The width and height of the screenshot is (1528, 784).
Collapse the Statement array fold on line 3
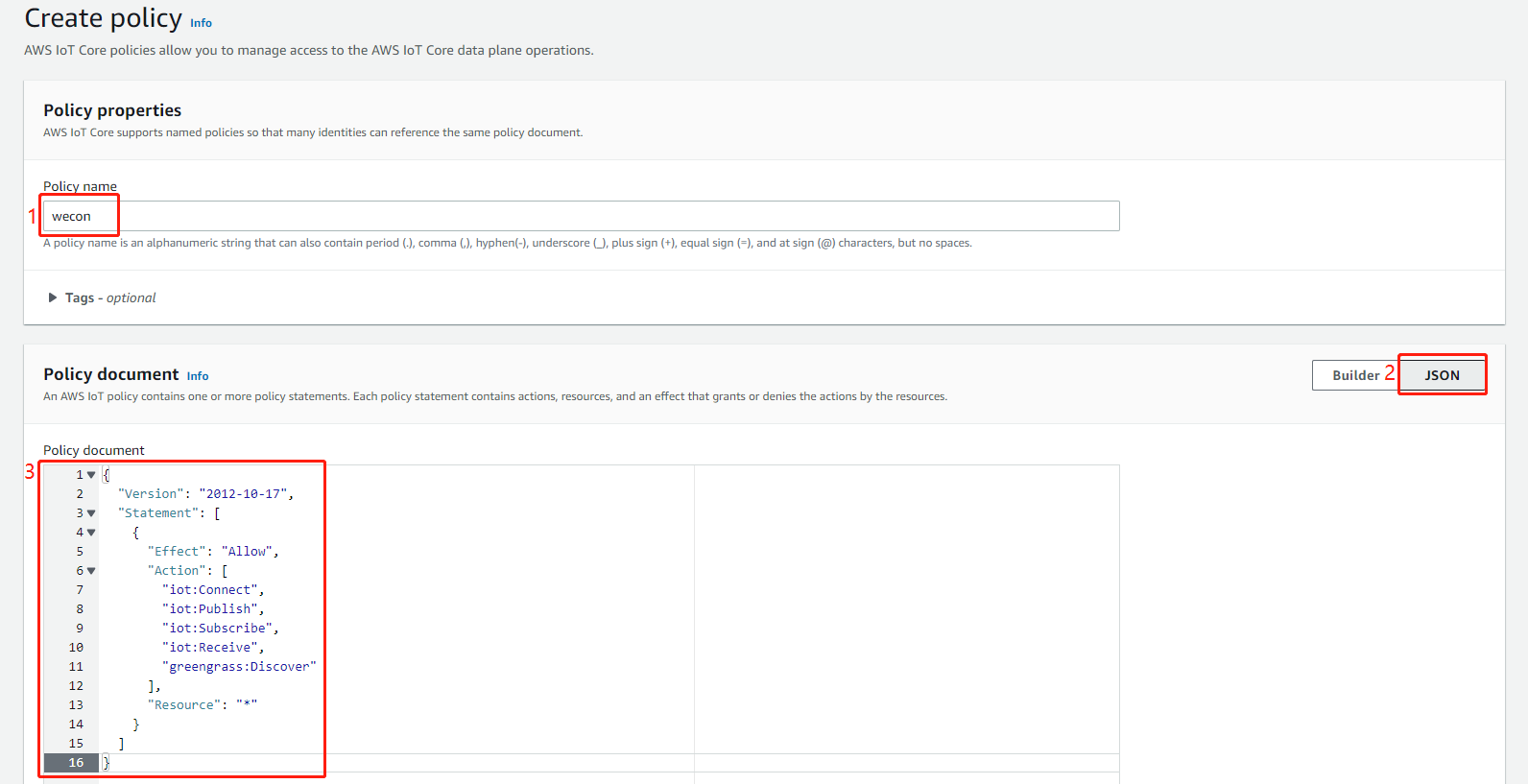(91, 513)
